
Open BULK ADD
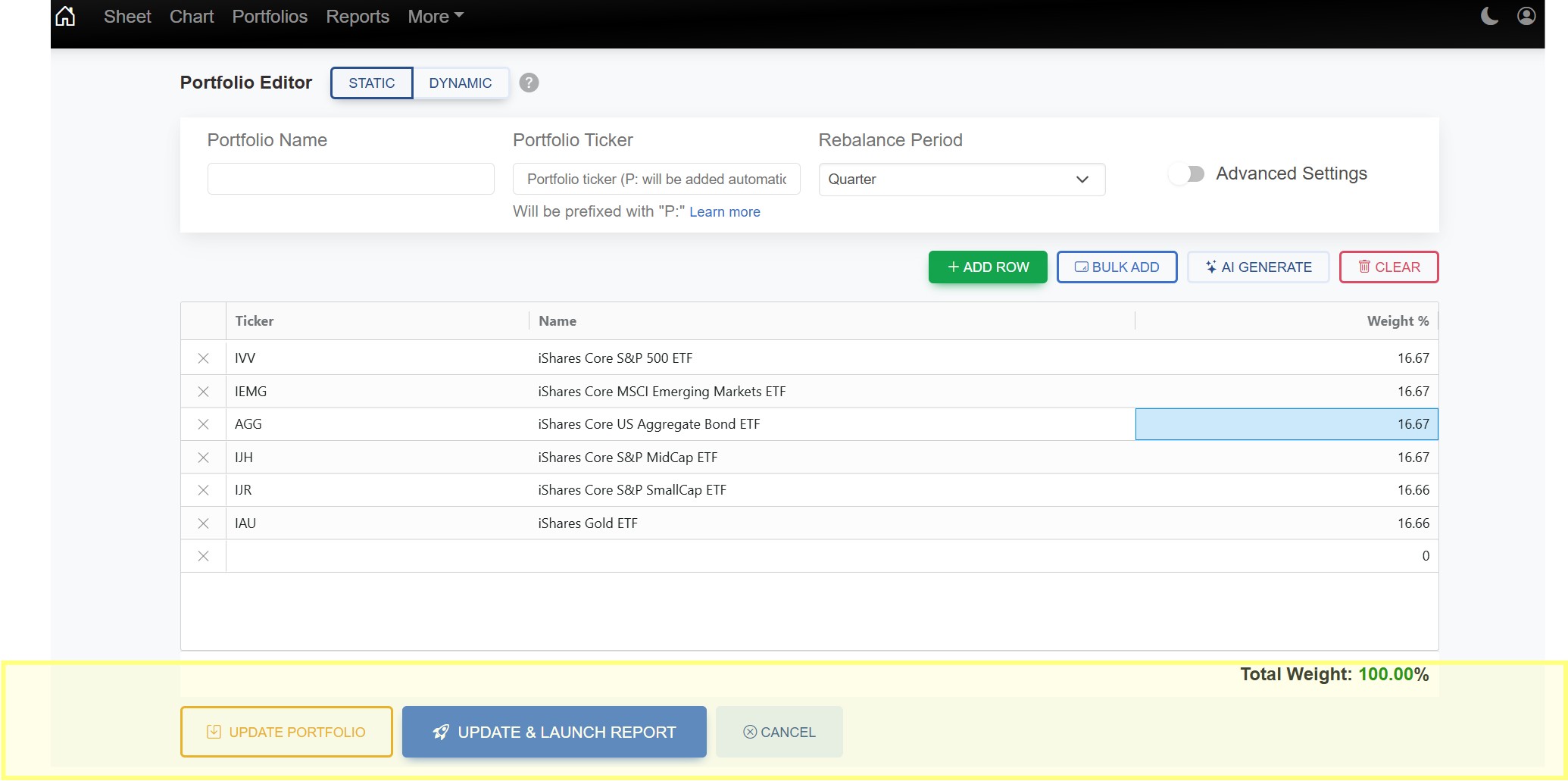click(x=1117, y=267)
